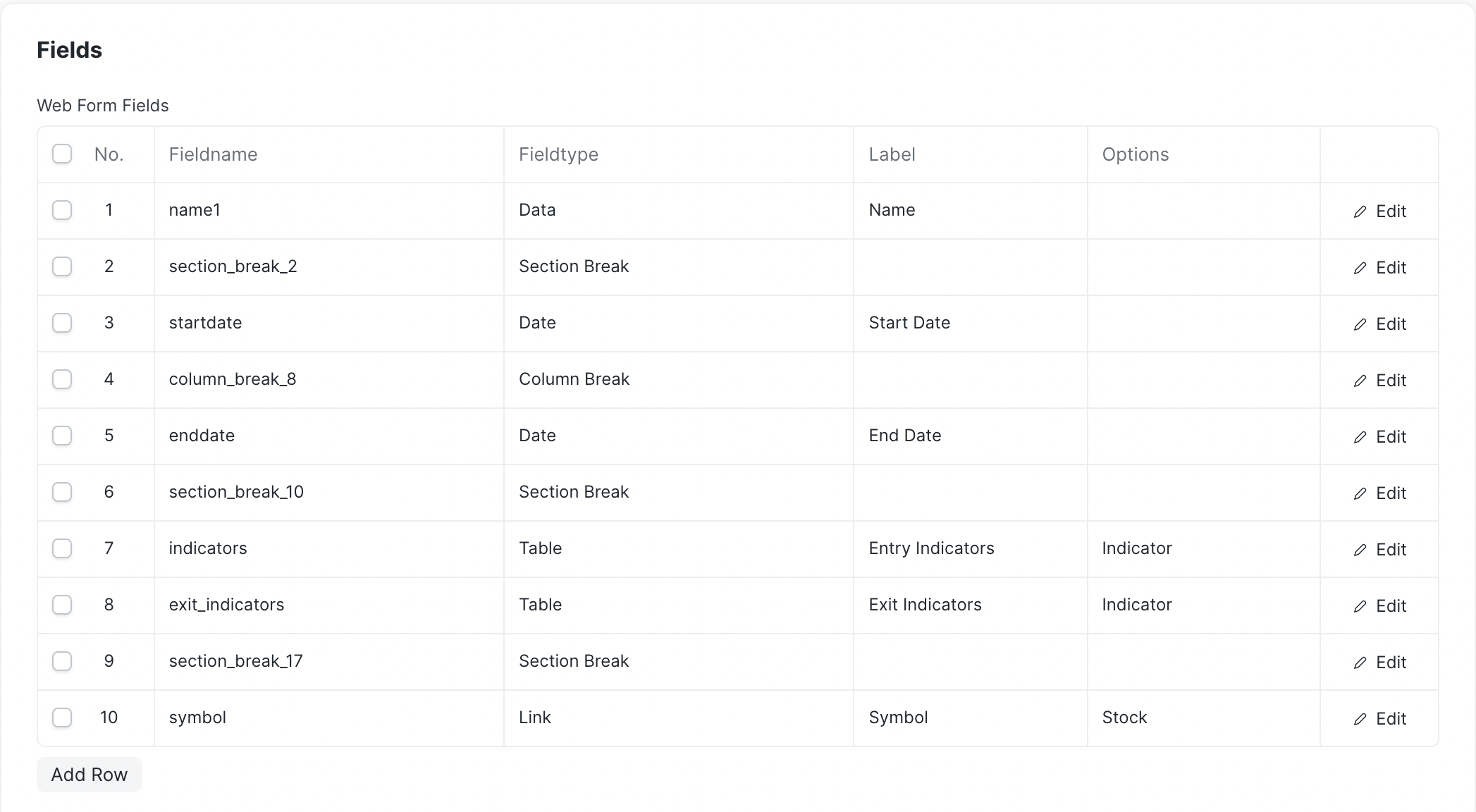Check the checkbox beside the symbol row
1476x812 pixels.
(62, 718)
